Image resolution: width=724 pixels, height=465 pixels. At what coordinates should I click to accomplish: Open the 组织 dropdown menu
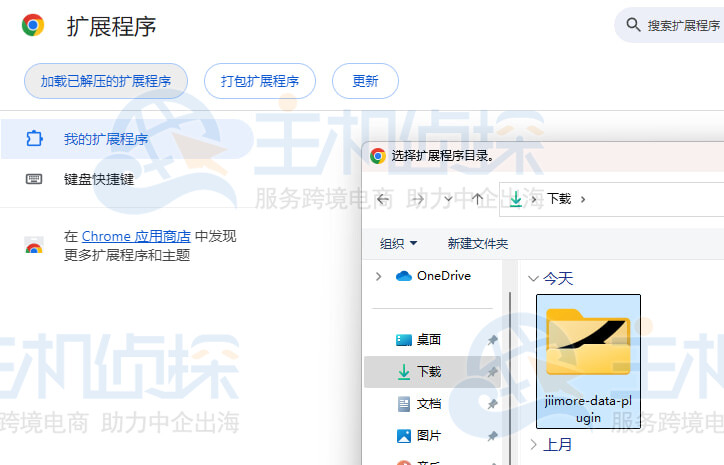coord(399,243)
